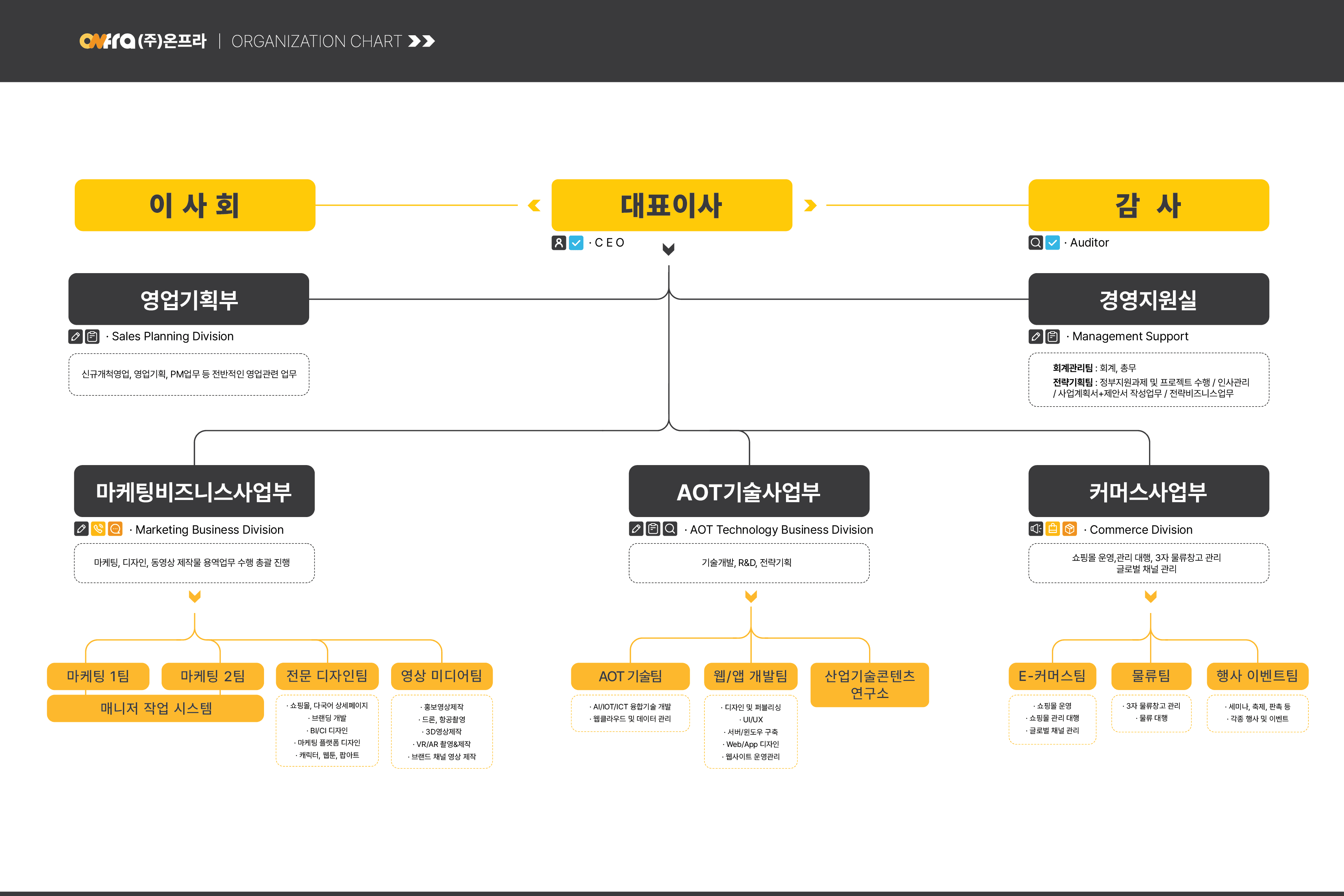Open the 영업기획부 department box

point(189,299)
